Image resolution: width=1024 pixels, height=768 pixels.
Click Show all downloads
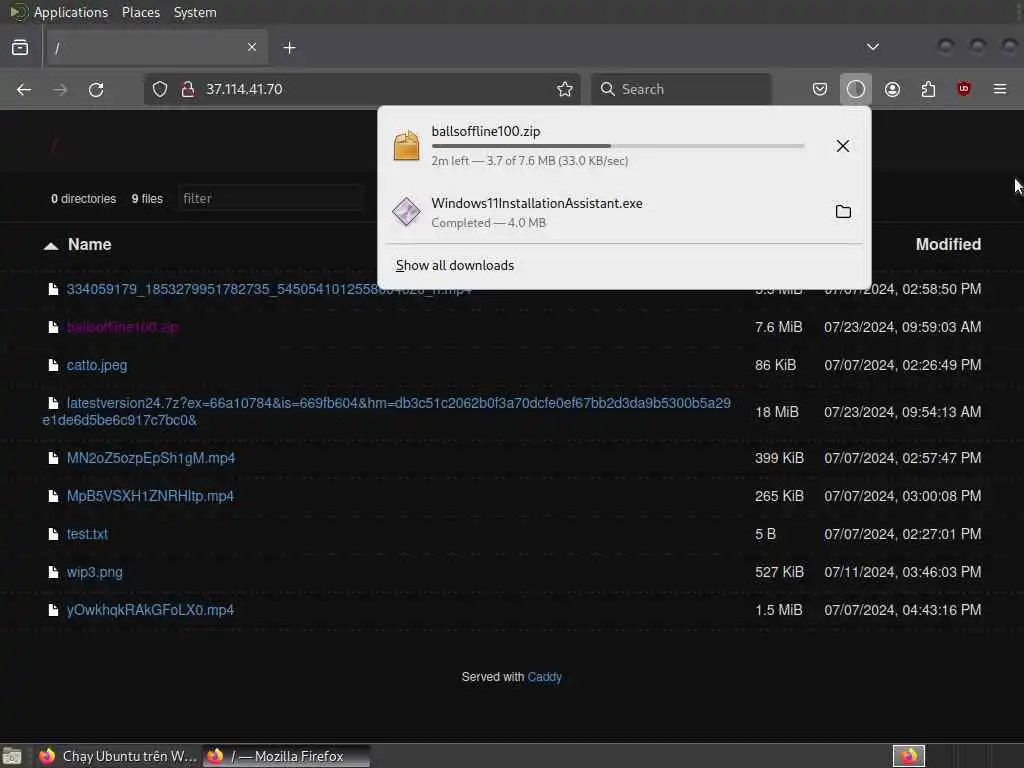[x=455, y=265]
